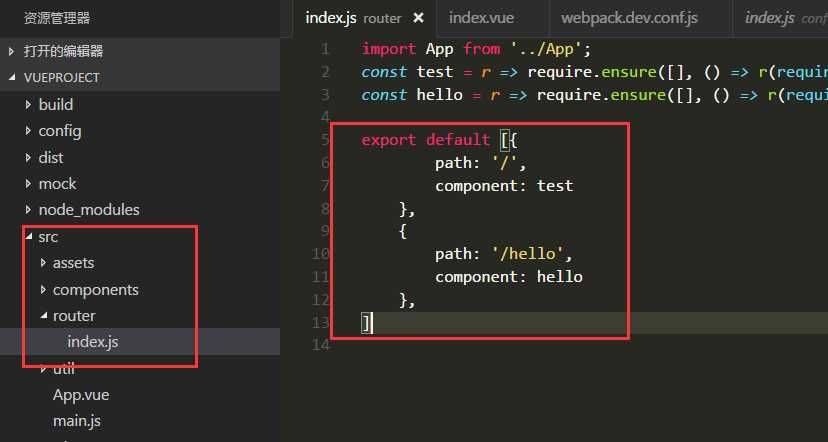Select the components folder
The image size is (828, 442).
pos(96,290)
